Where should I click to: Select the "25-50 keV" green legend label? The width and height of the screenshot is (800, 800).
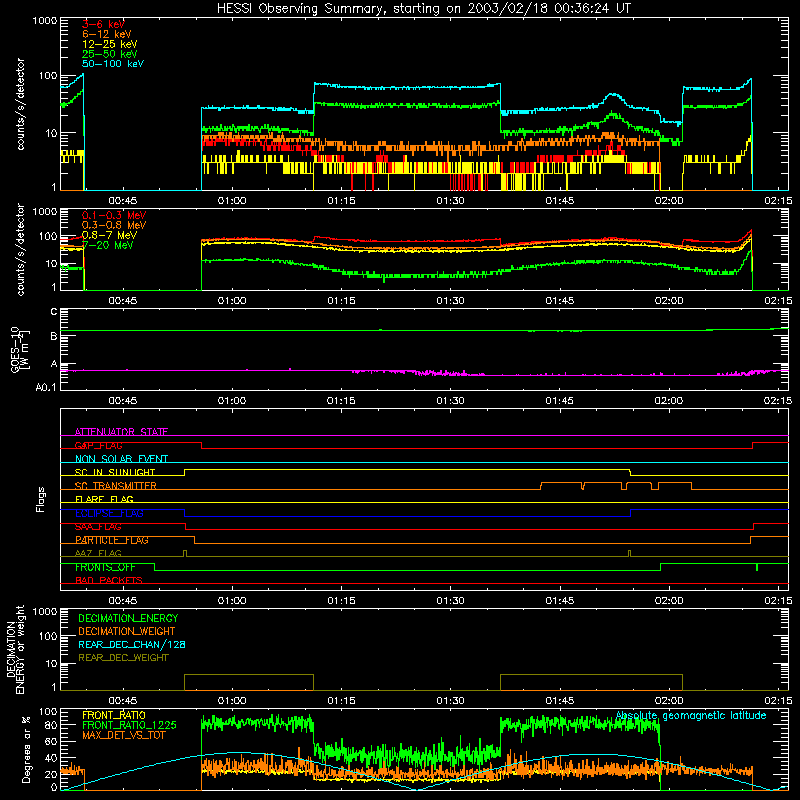pos(109,54)
